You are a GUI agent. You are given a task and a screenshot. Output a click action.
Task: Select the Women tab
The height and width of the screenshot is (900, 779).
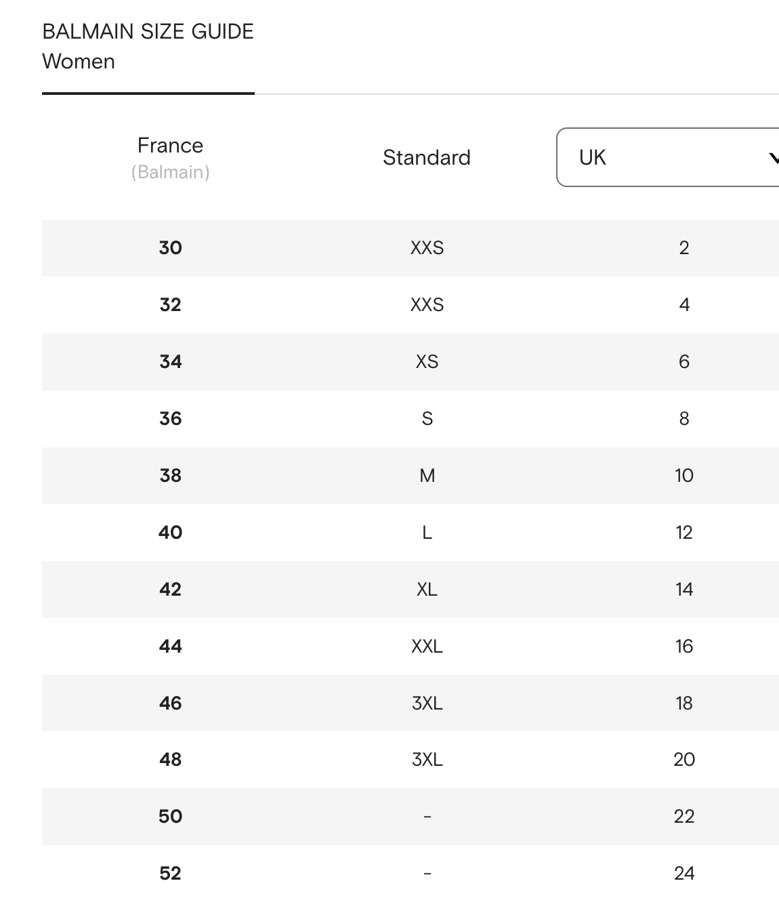78,61
